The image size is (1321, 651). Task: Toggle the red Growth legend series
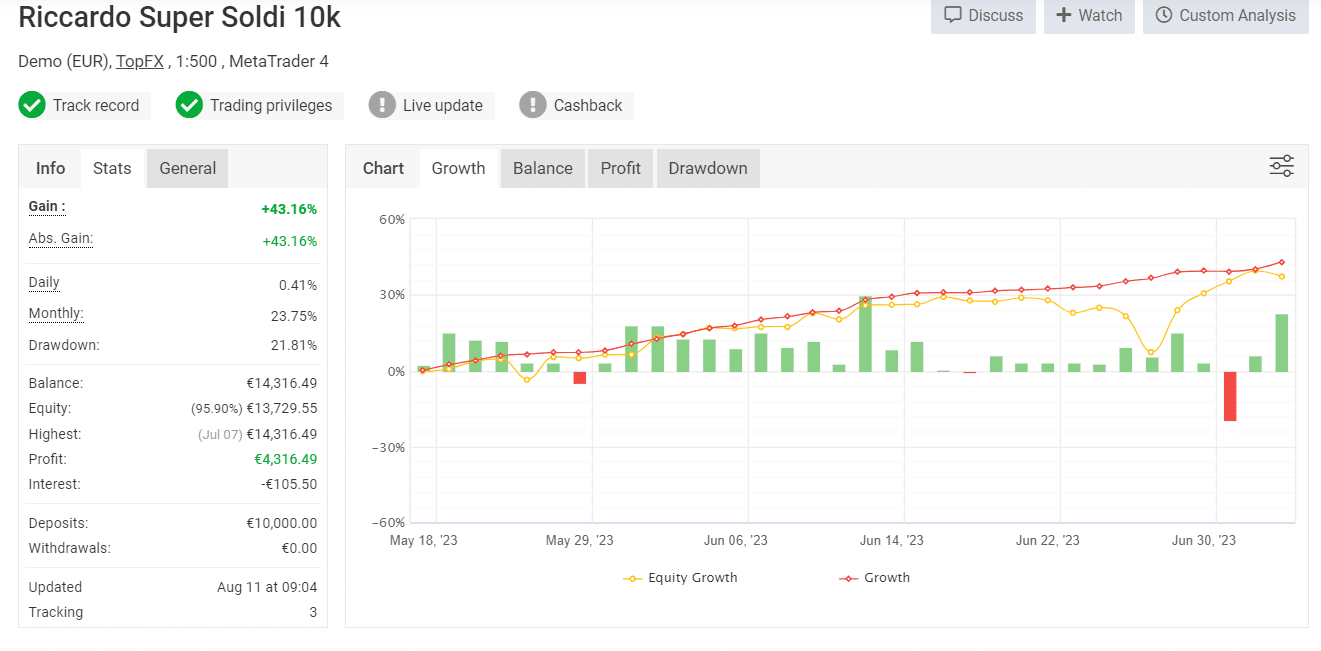874,578
